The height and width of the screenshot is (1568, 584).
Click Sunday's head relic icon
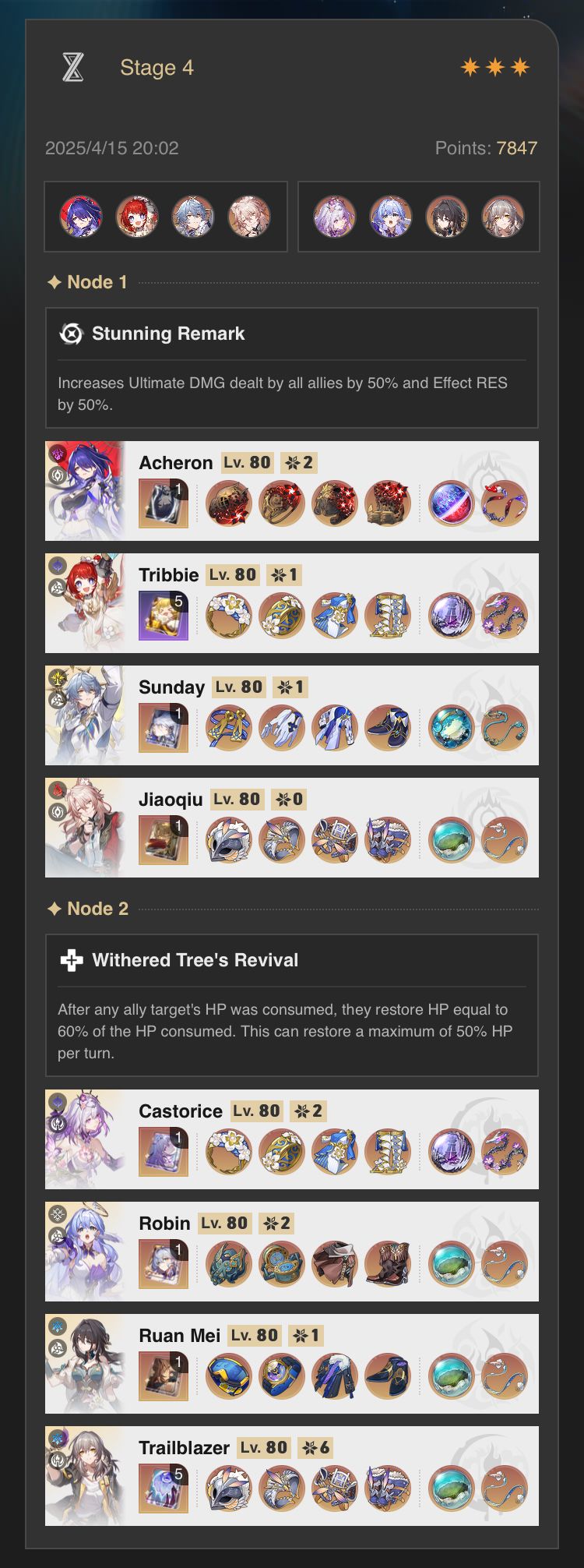pyautogui.click(x=229, y=728)
